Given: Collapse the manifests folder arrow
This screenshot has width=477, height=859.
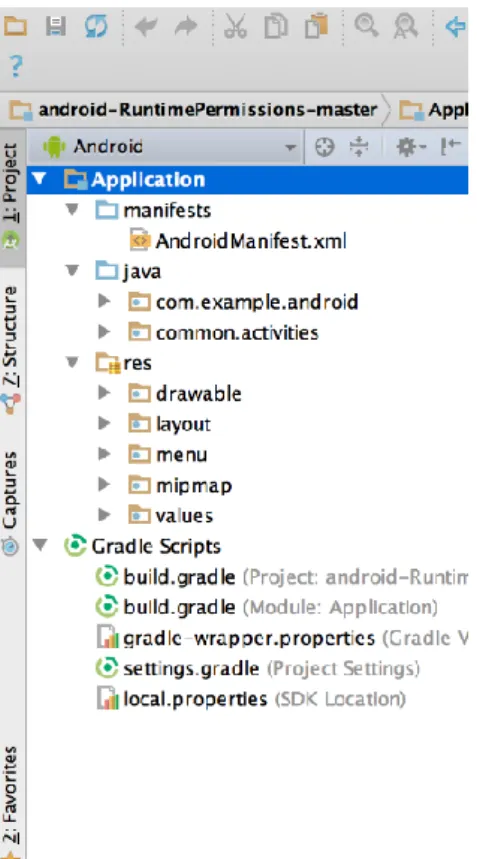Looking at the screenshot, I should tap(72, 210).
